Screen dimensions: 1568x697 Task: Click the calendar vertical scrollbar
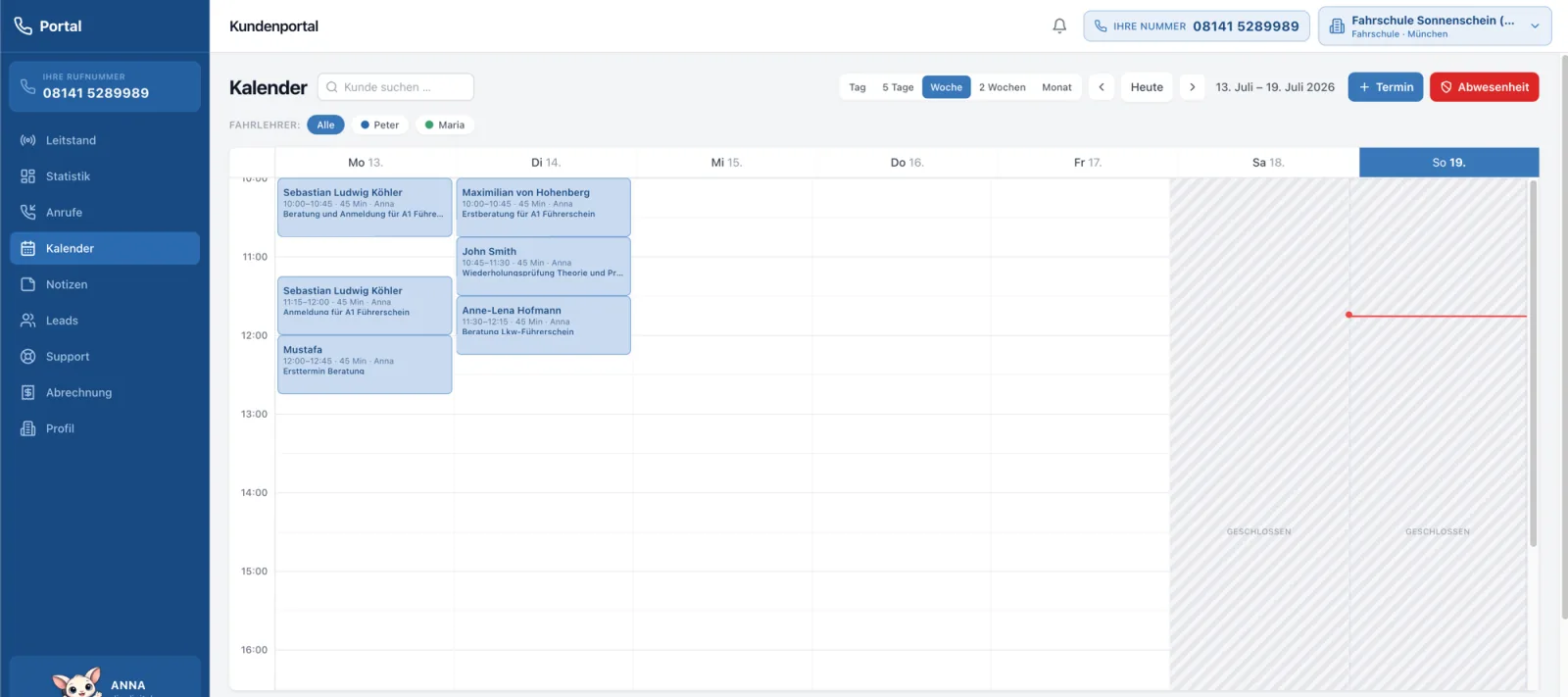(x=1533, y=363)
